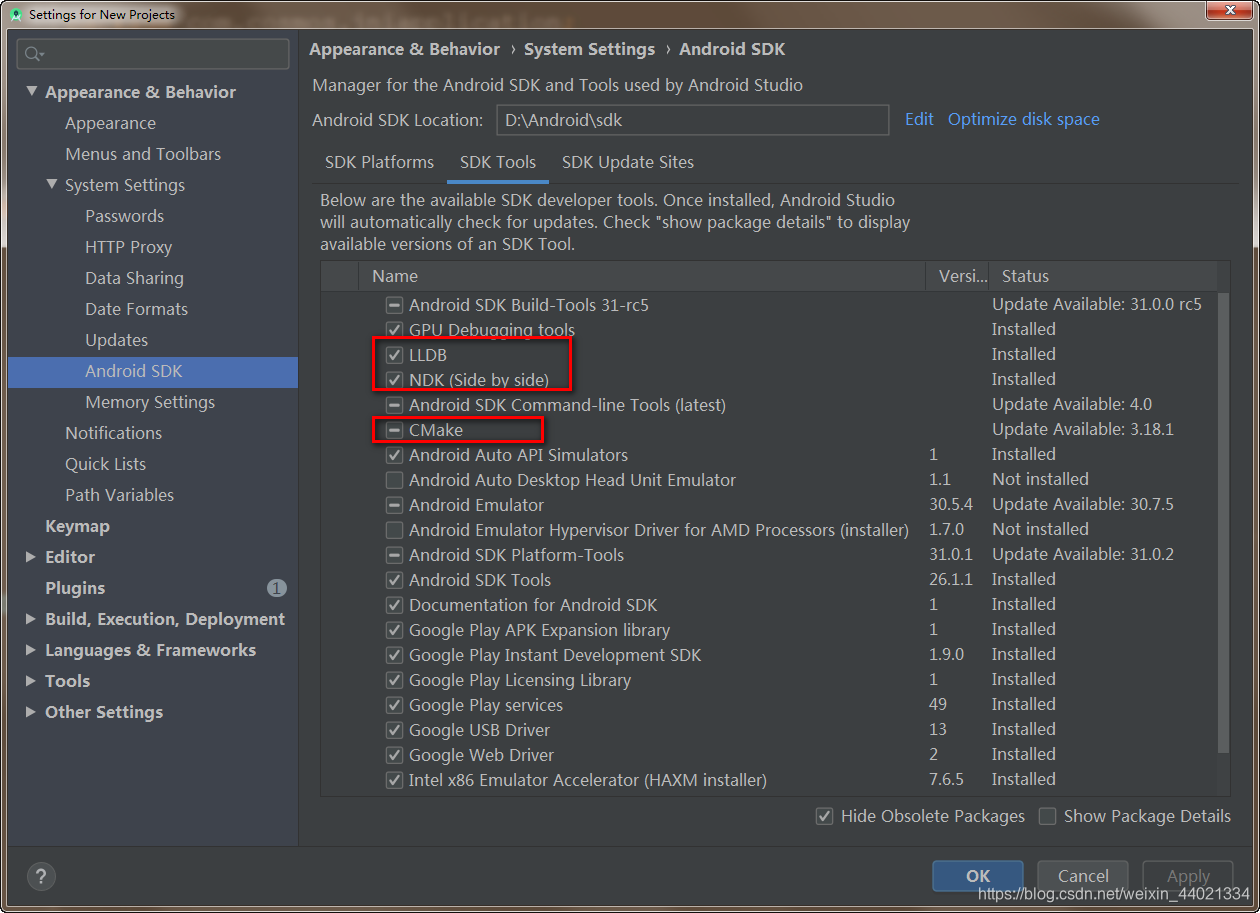Click Android SDK Location input field
The width and height of the screenshot is (1260, 913).
693,120
